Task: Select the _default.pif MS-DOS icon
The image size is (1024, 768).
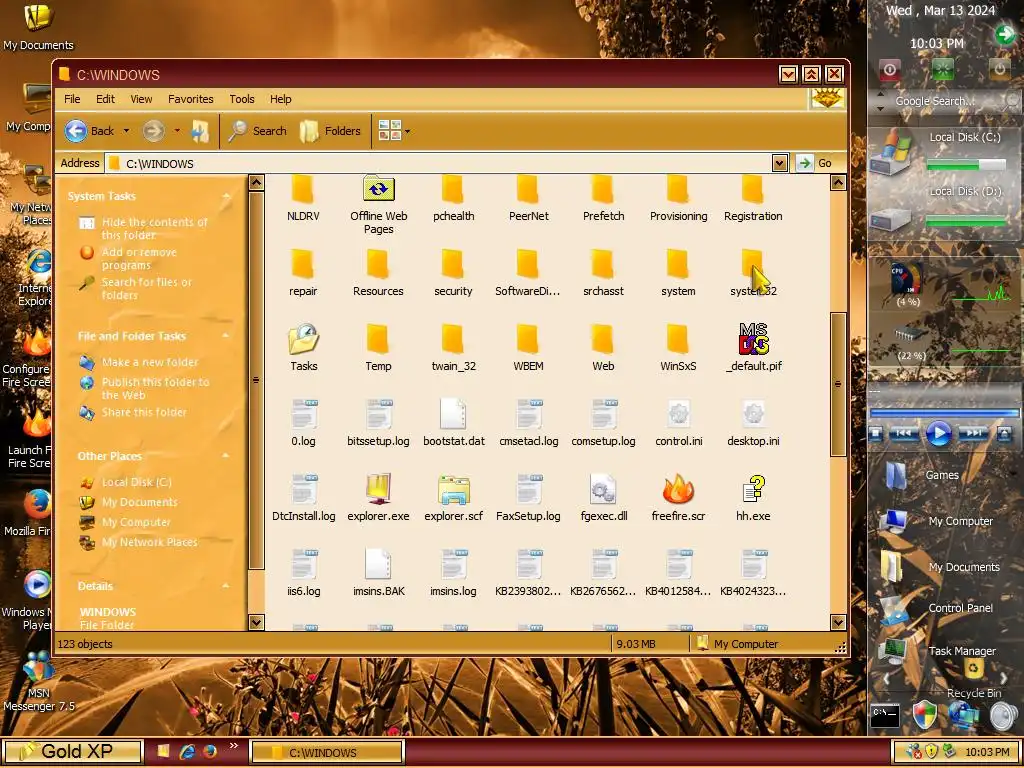Action: tap(754, 339)
